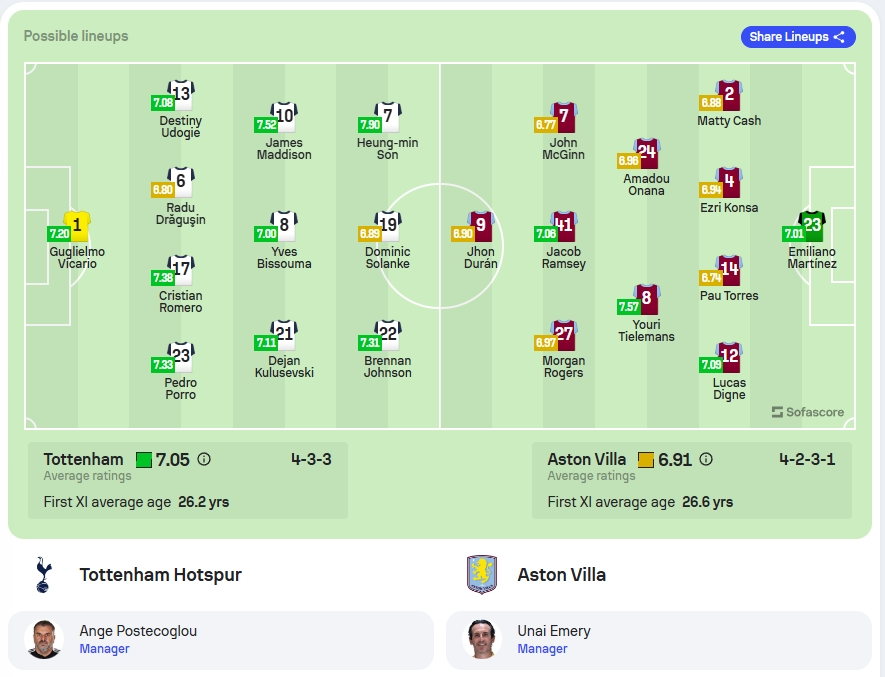885x677 pixels.
Task: Click the Aston Villa club crest
Action: point(481,575)
